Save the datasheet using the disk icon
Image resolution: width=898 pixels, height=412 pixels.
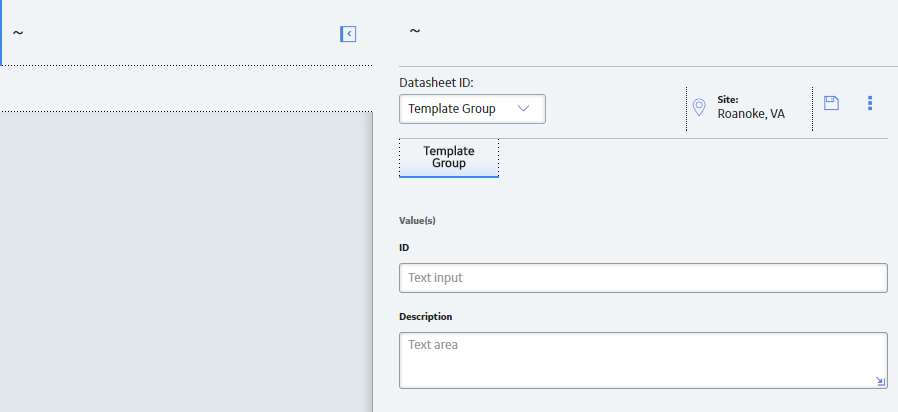831,103
